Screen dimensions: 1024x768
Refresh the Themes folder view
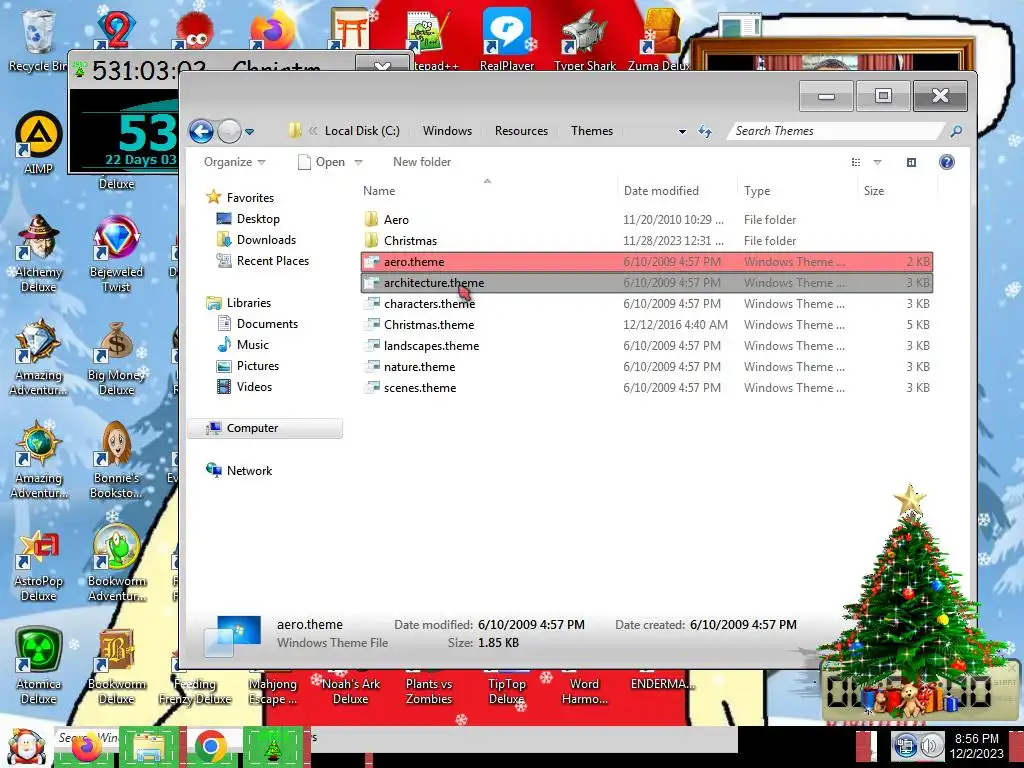pos(705,131)
